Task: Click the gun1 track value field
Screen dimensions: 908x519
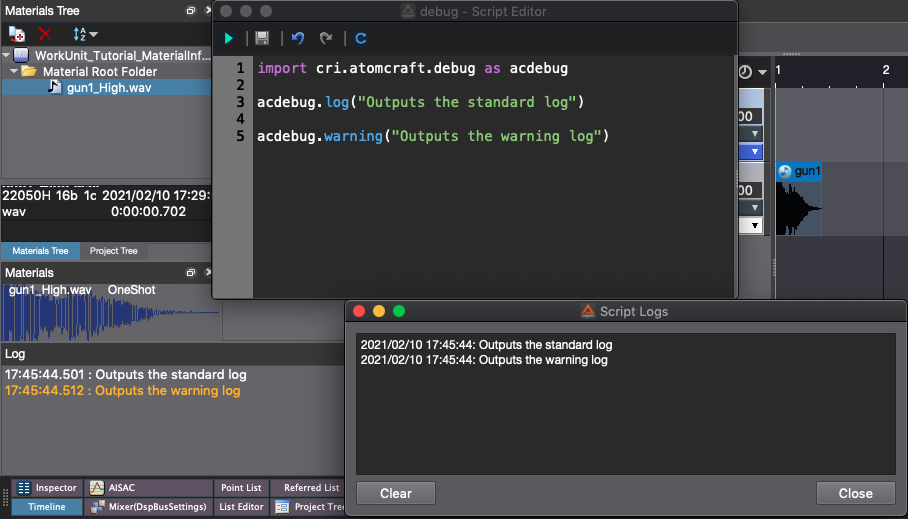Action: [750, 190]
